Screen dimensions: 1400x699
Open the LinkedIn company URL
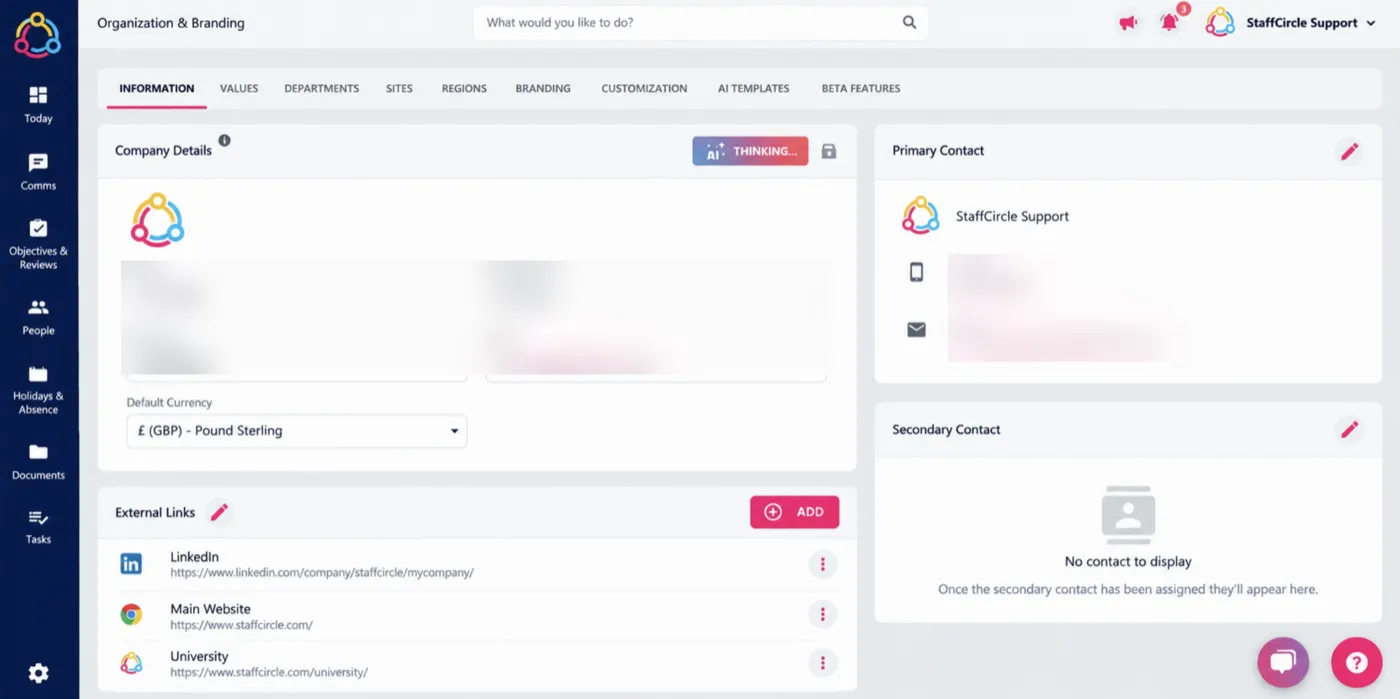coord(322,573)
